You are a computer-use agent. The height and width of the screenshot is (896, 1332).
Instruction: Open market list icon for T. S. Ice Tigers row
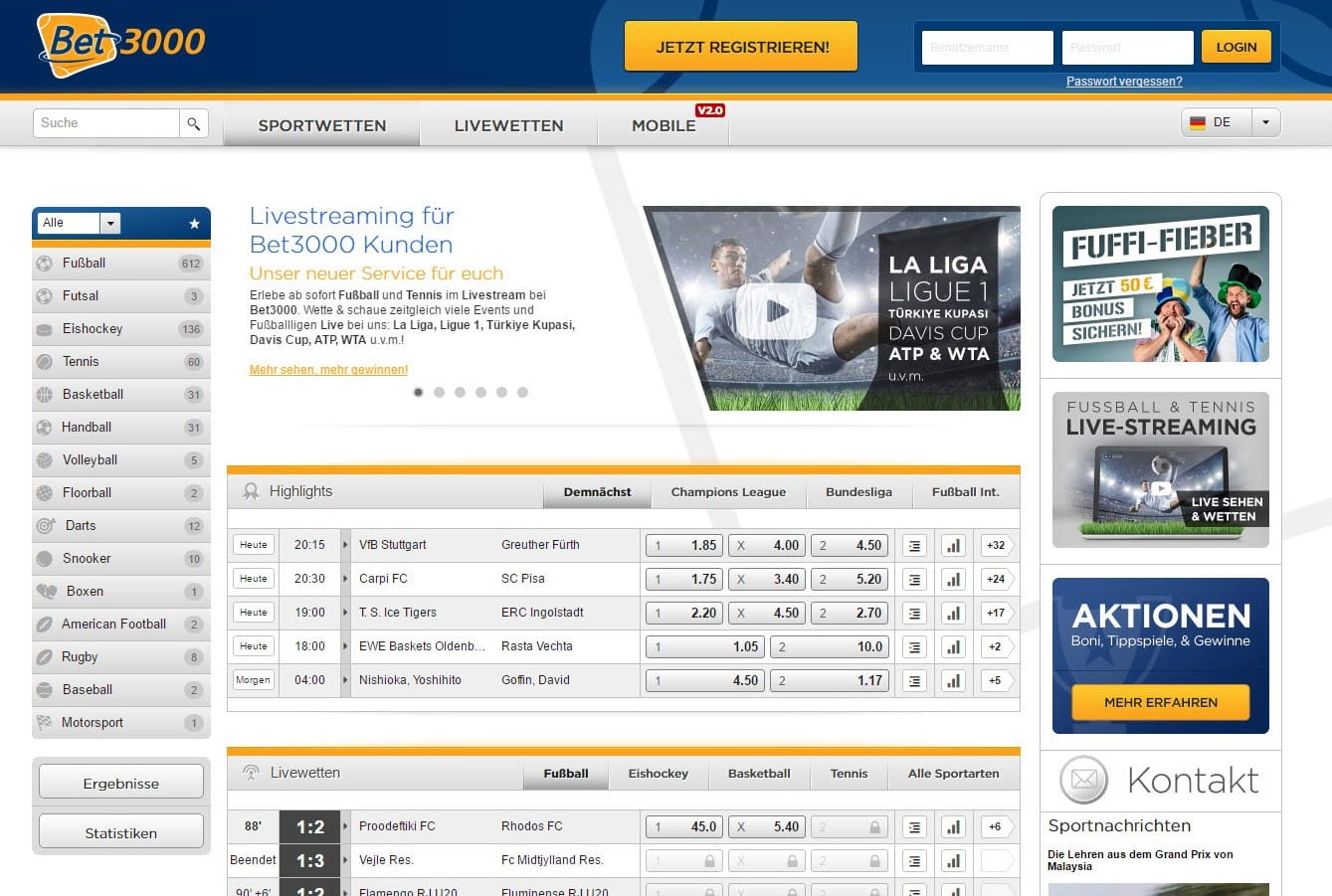914,613
